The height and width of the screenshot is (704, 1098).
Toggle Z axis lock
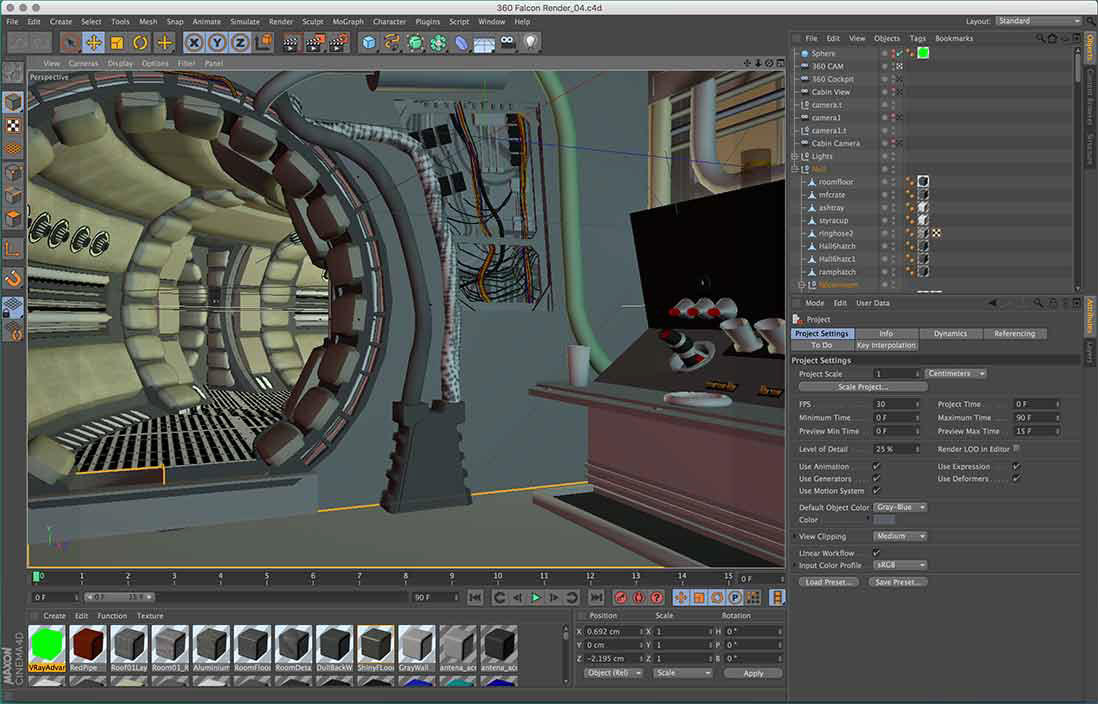pyautogui.click(x=240, y=43)
